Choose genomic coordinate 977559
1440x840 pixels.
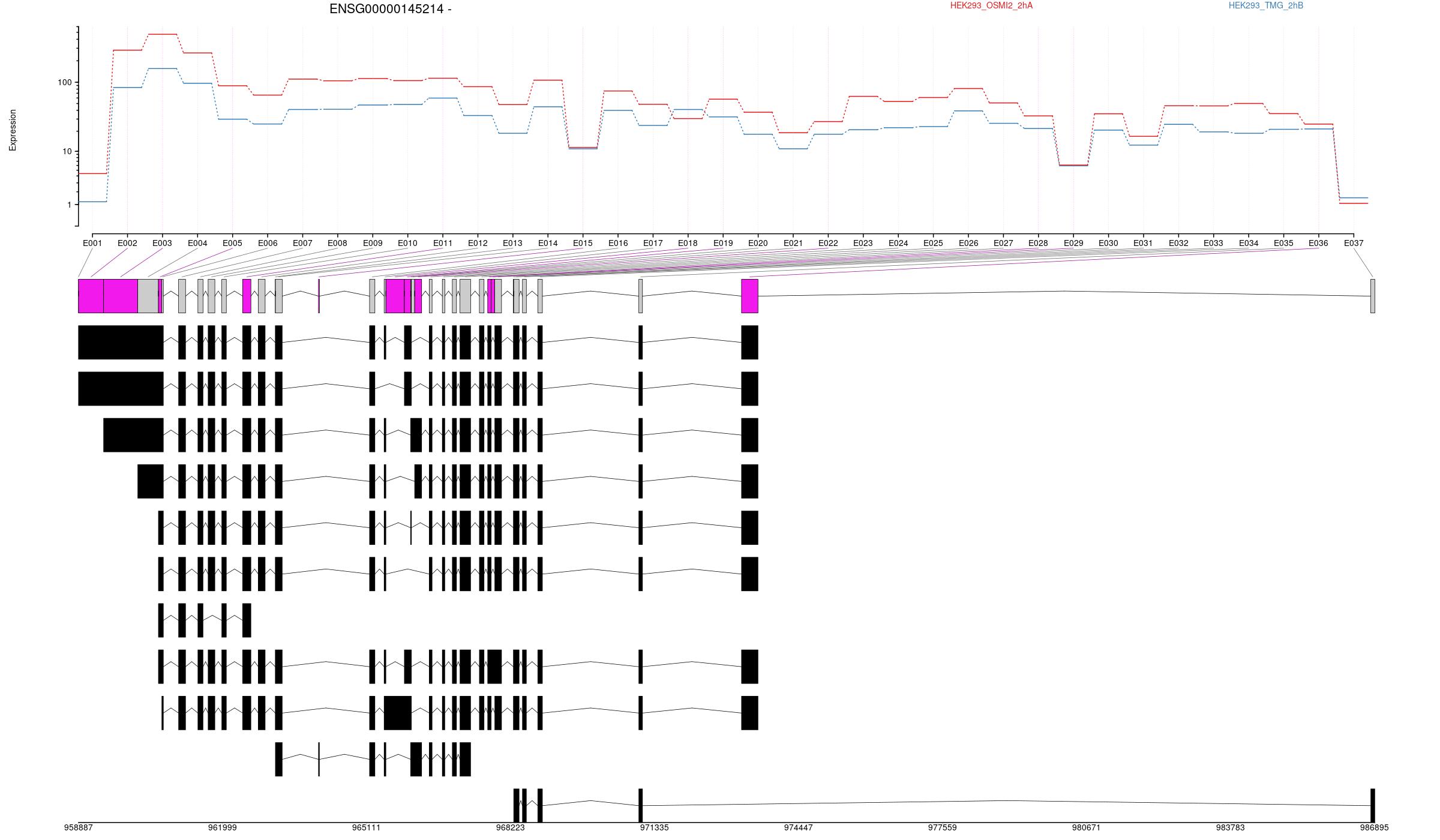click(943, 828)
